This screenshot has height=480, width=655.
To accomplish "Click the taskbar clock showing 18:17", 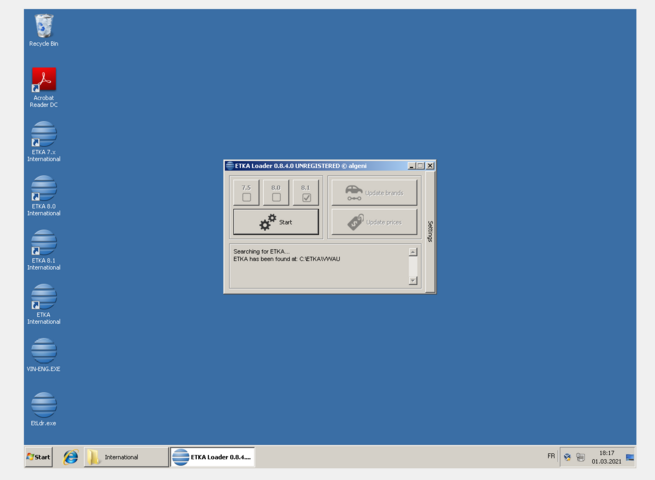I will coord(606,457).
